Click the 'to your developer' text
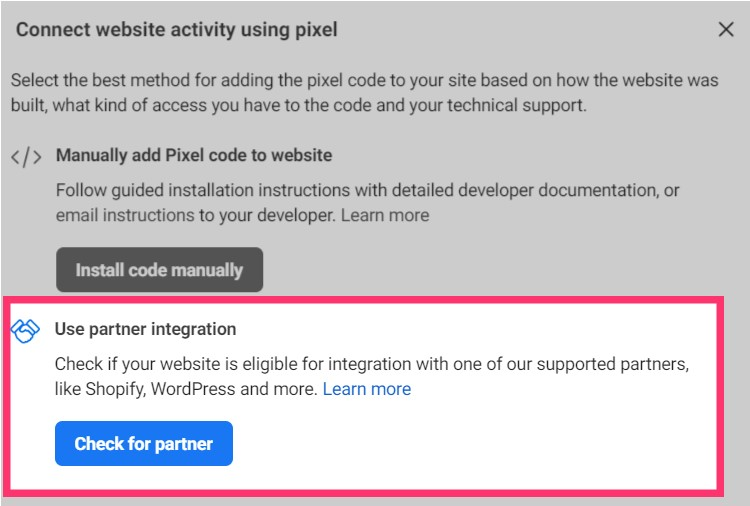 [267, 215]
